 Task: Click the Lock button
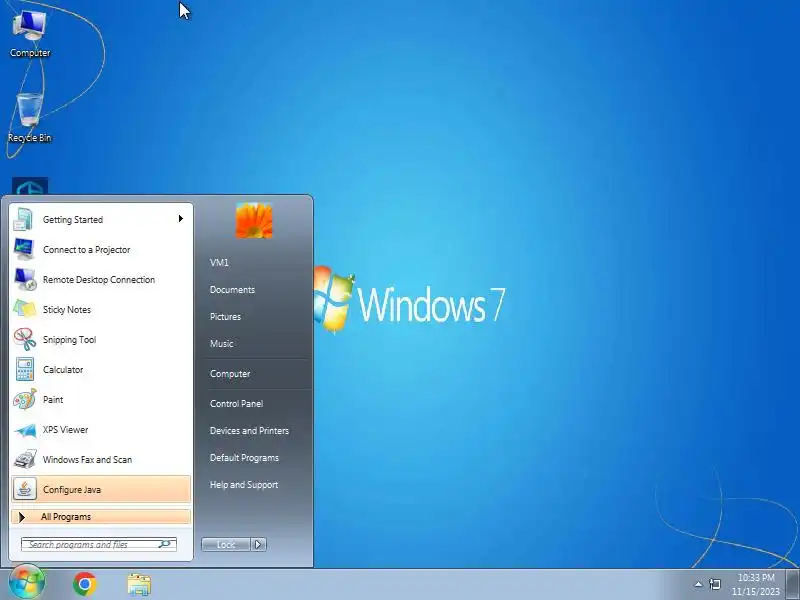(226, 544)
